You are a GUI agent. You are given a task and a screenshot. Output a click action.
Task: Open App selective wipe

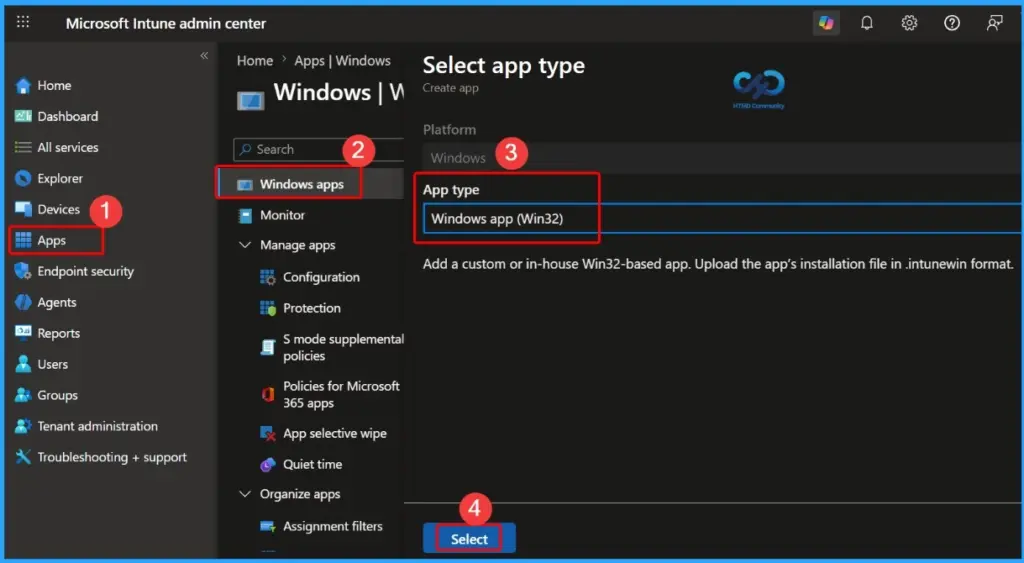(334, 433)
